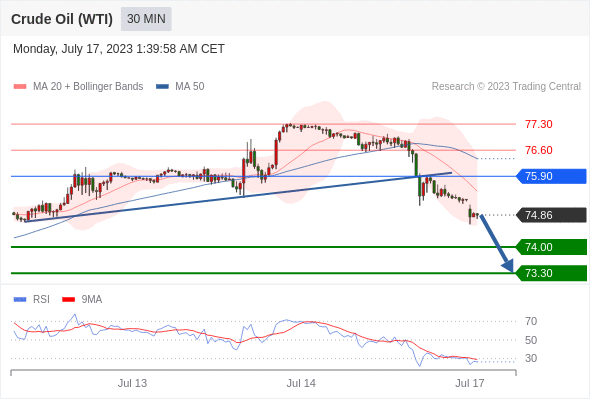Click the RSI 50 level label
The image size is (590, 400).
click(x=531, y=340)
